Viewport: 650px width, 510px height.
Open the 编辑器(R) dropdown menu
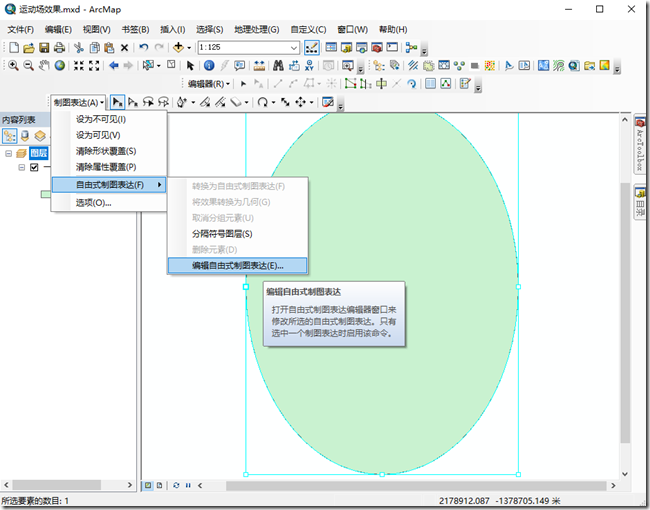pos(209,84)
